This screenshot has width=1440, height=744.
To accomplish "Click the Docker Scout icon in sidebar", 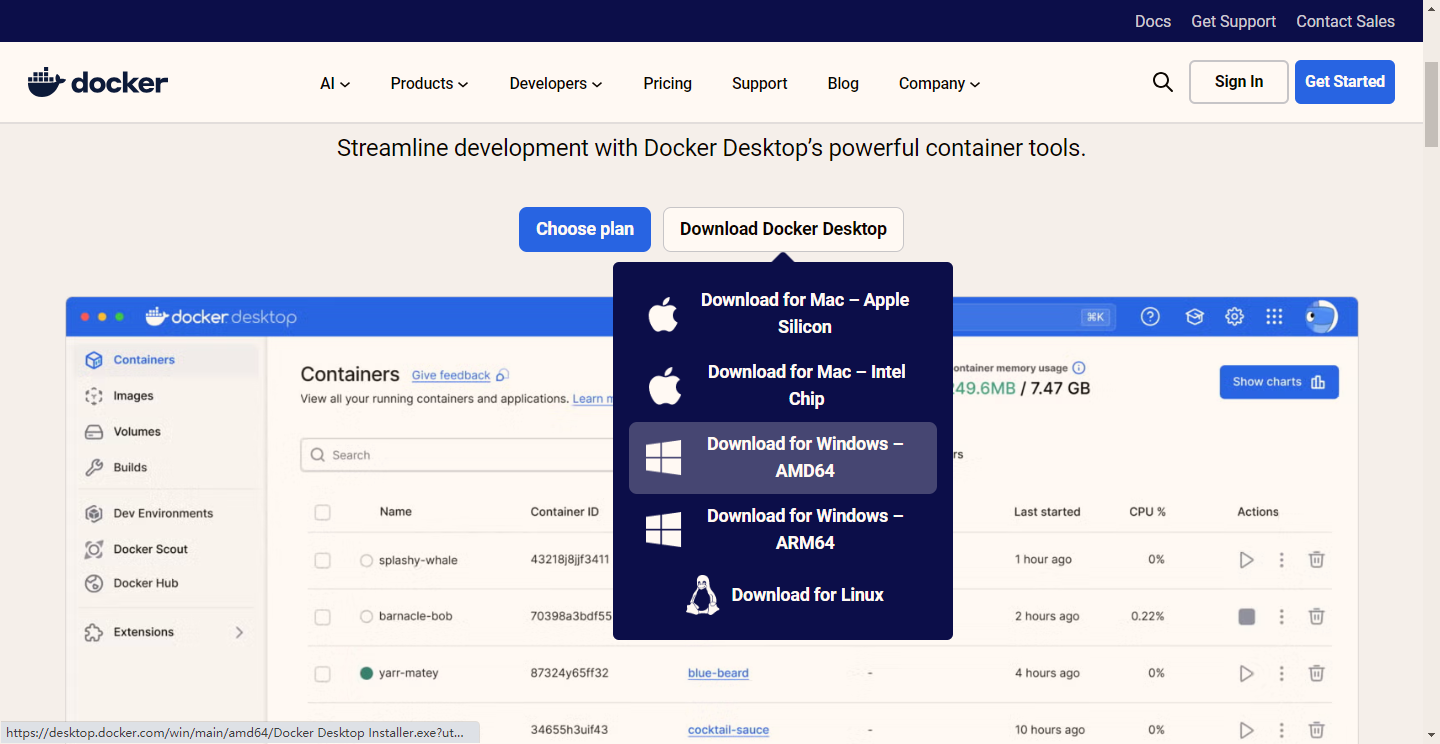I will click(94, 549).
